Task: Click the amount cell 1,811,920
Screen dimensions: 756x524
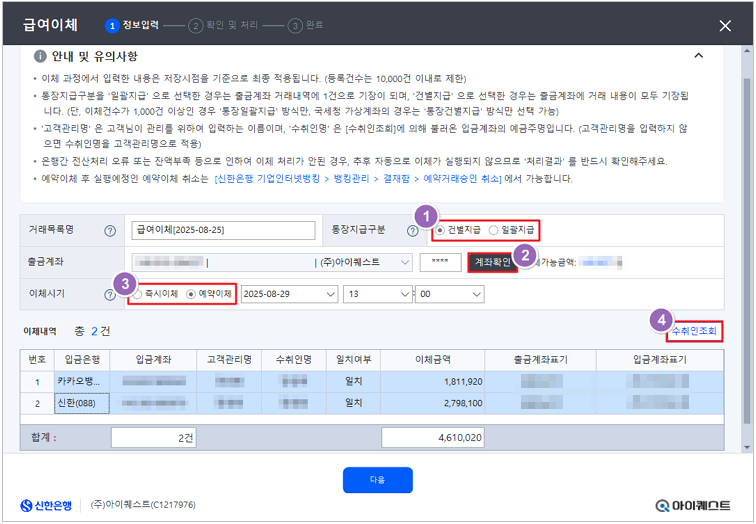Action: [432, 382]
